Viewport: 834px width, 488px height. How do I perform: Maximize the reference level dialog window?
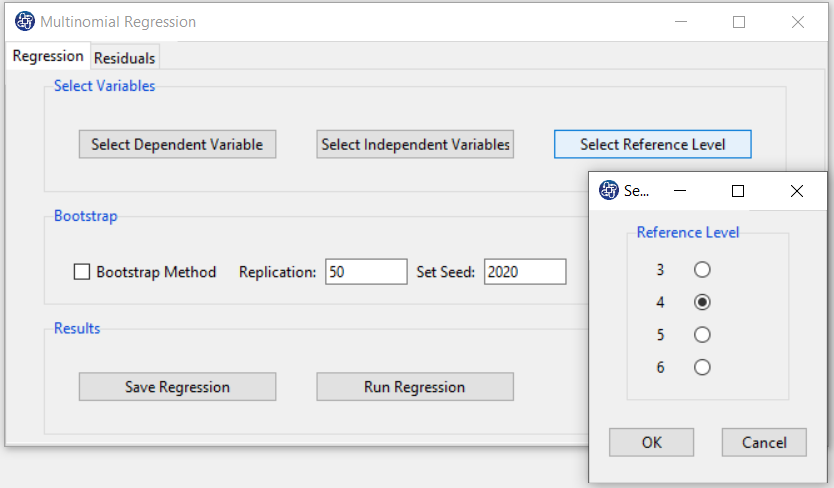point(738,191)
